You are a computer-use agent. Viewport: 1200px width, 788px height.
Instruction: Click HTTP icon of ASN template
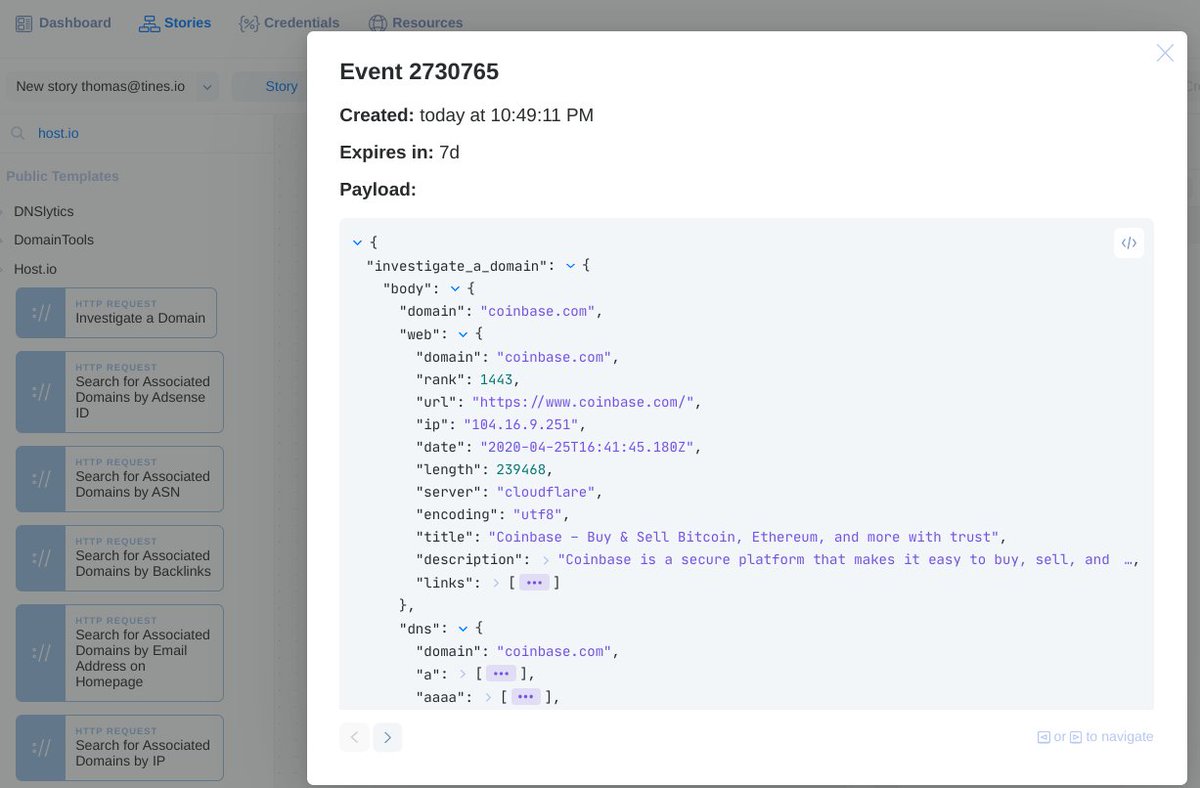(41, 480)
